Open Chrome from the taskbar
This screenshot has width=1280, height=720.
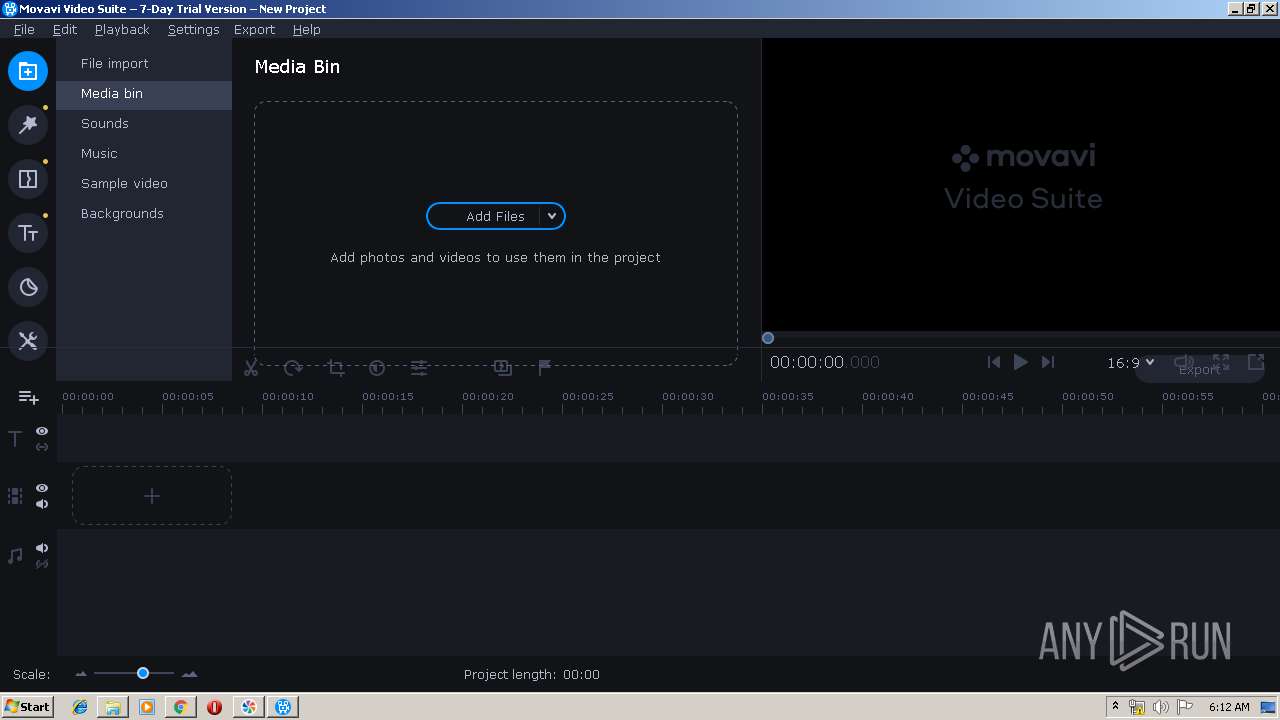point(180,707)
